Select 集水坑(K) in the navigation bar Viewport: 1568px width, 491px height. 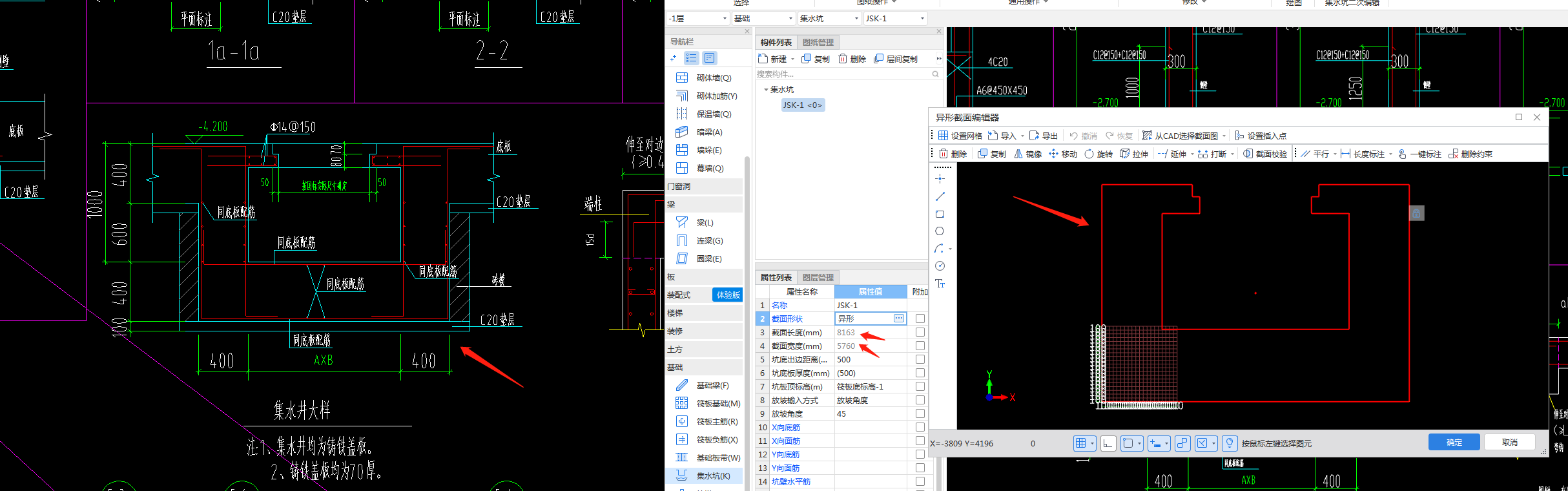(703, 475)
